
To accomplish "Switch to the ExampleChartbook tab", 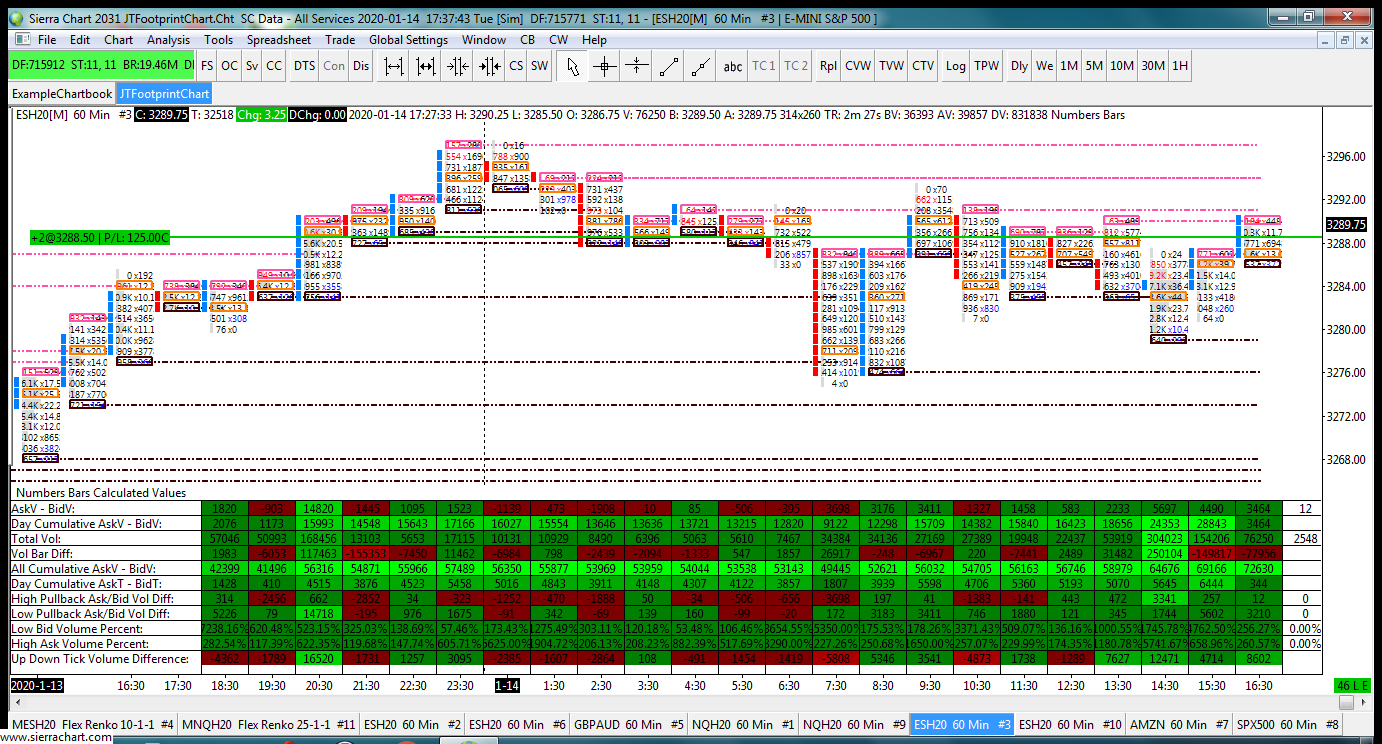I will 62,94.
